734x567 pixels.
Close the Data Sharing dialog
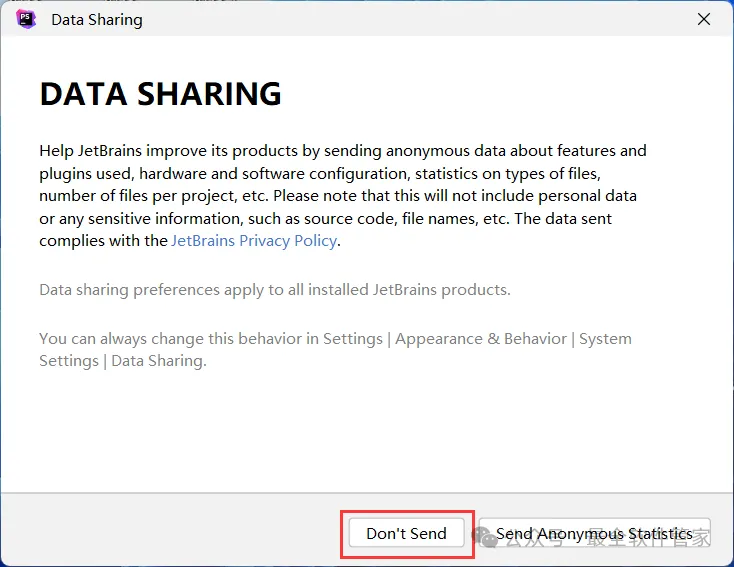(x=704, y=19)
